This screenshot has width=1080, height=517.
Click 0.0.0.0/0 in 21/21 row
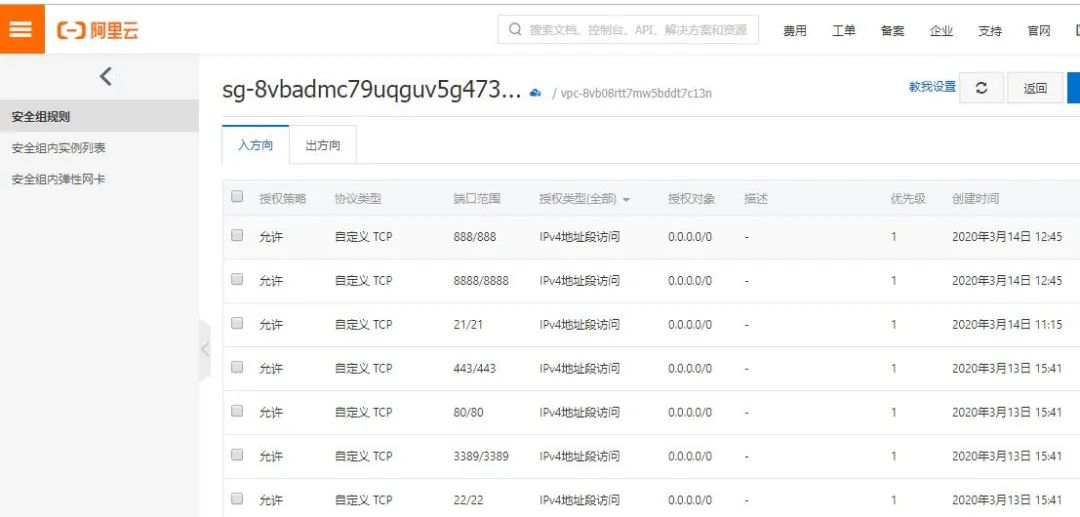point(690,324)
